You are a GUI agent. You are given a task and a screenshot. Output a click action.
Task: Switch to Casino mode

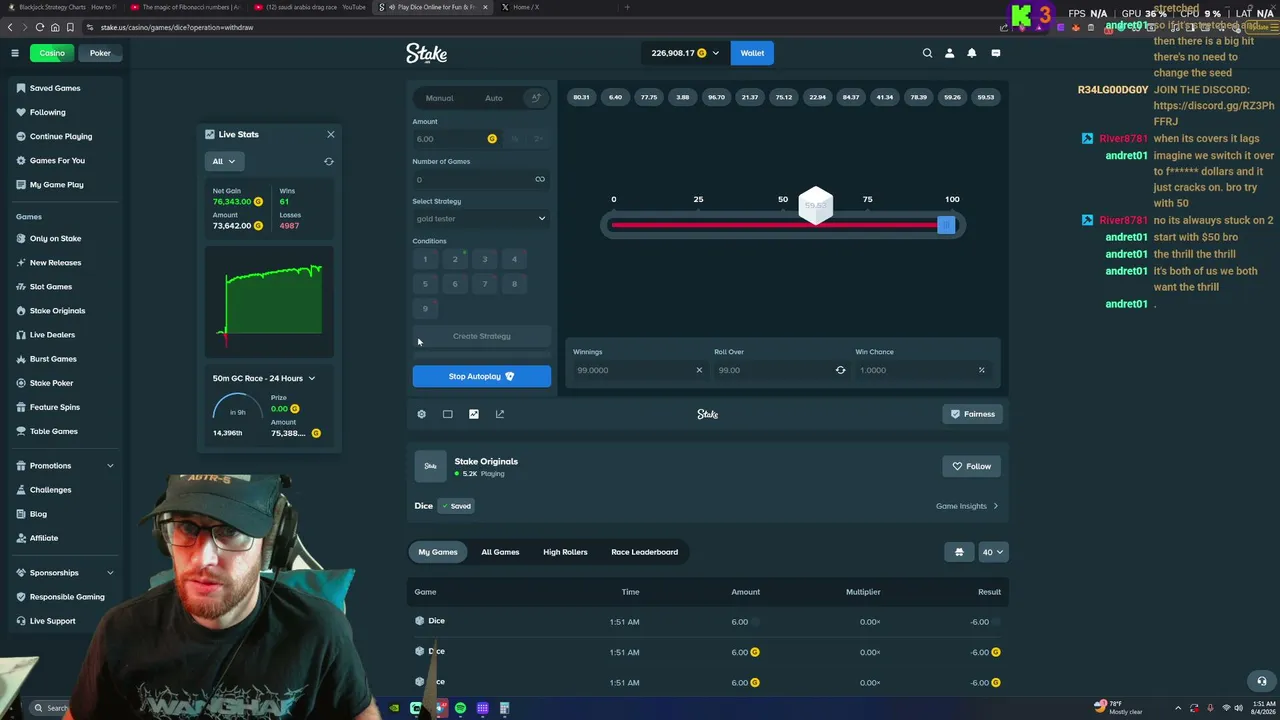pyautogui.click(x=52, y=53)
